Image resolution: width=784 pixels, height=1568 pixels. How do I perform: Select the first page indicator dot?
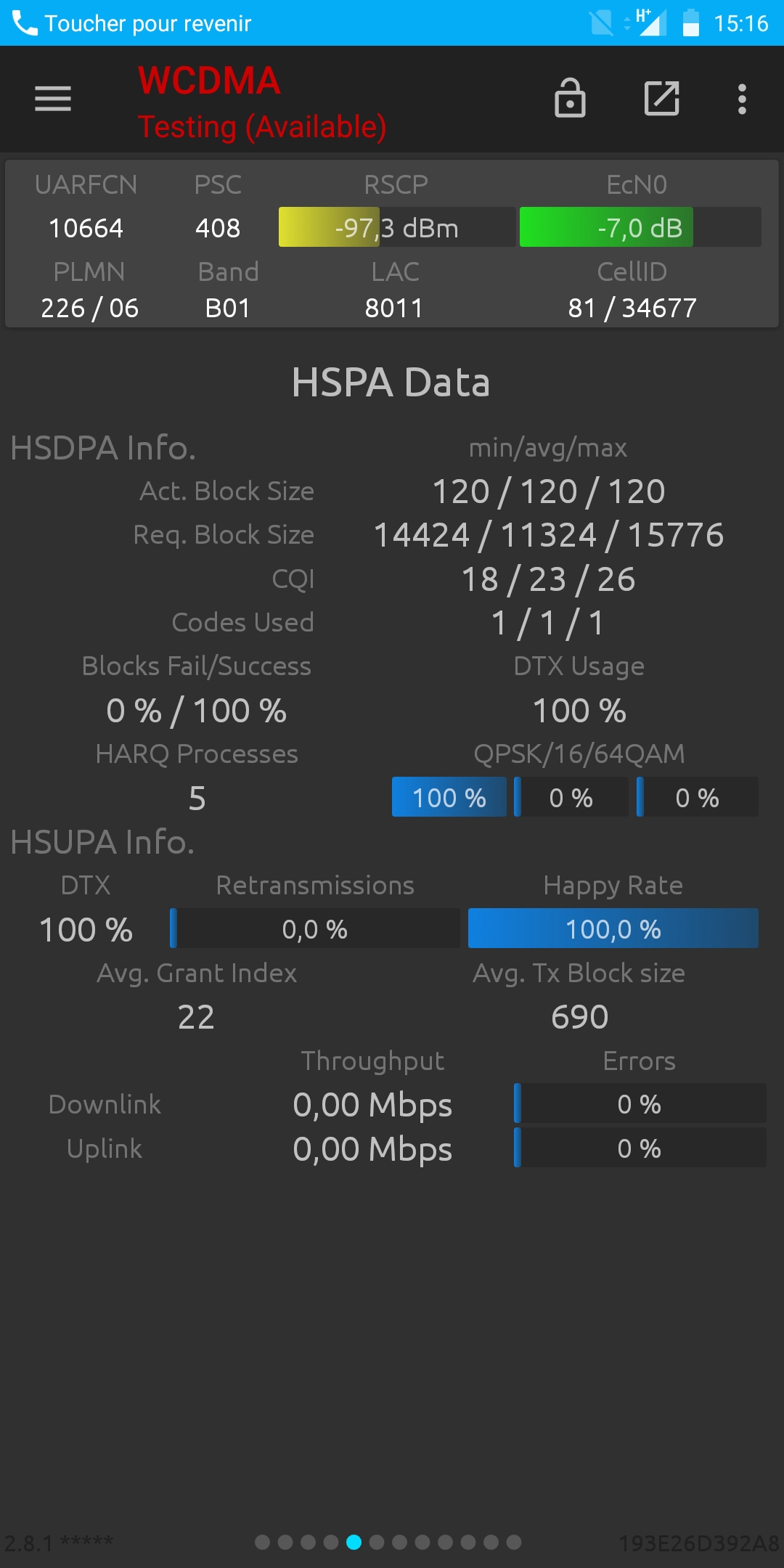[x=263, y=1542]
